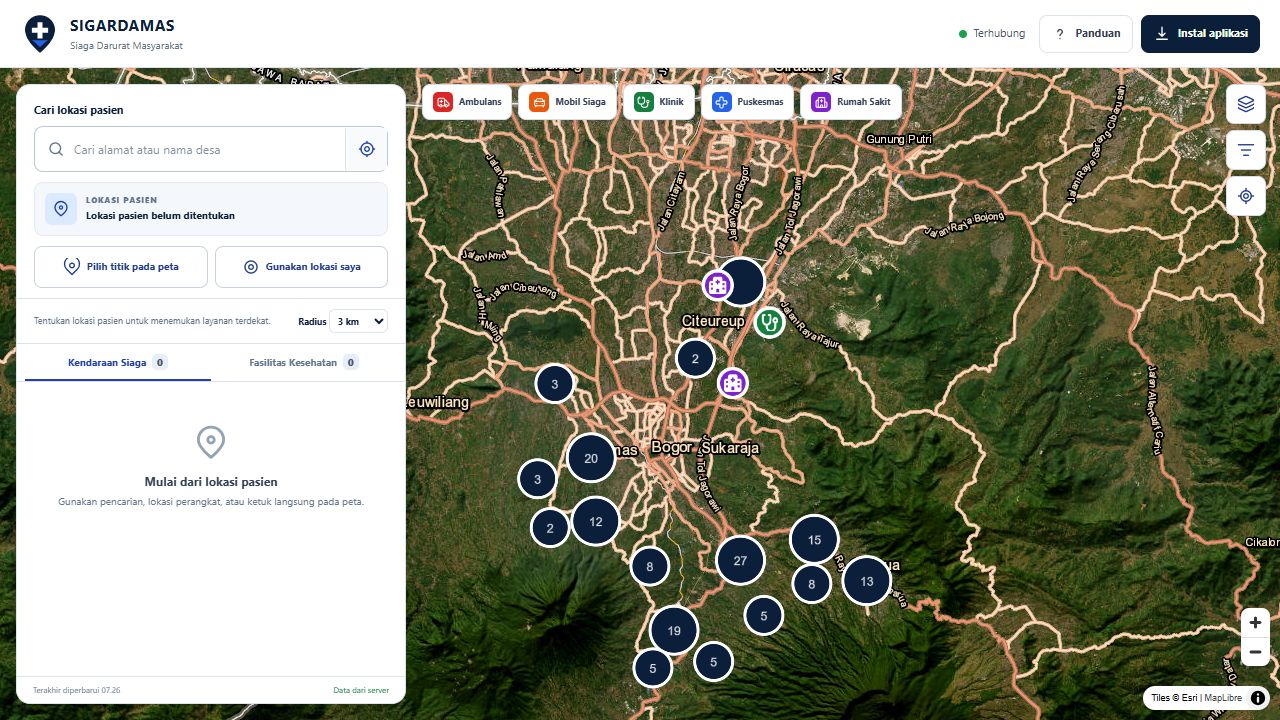This screenshot has width=1280, height=720.
Task: Open map attribution info icon
Action: coord(1258,698)
